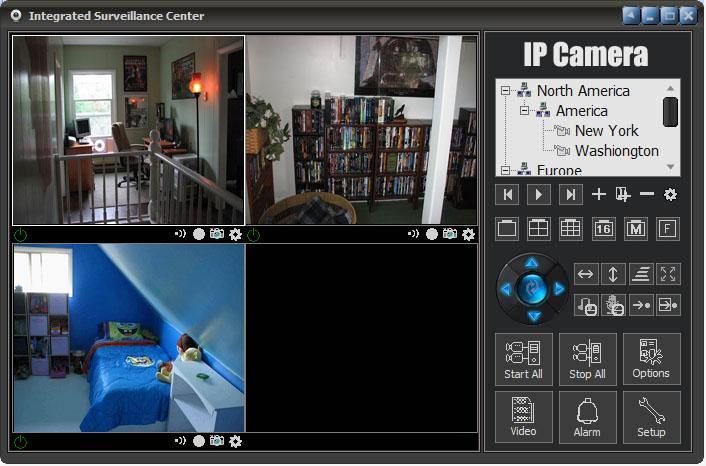The height and width of the screenshot is (466, 706).
Task: Open camera tree settings gear
Action: click(670, 195)
